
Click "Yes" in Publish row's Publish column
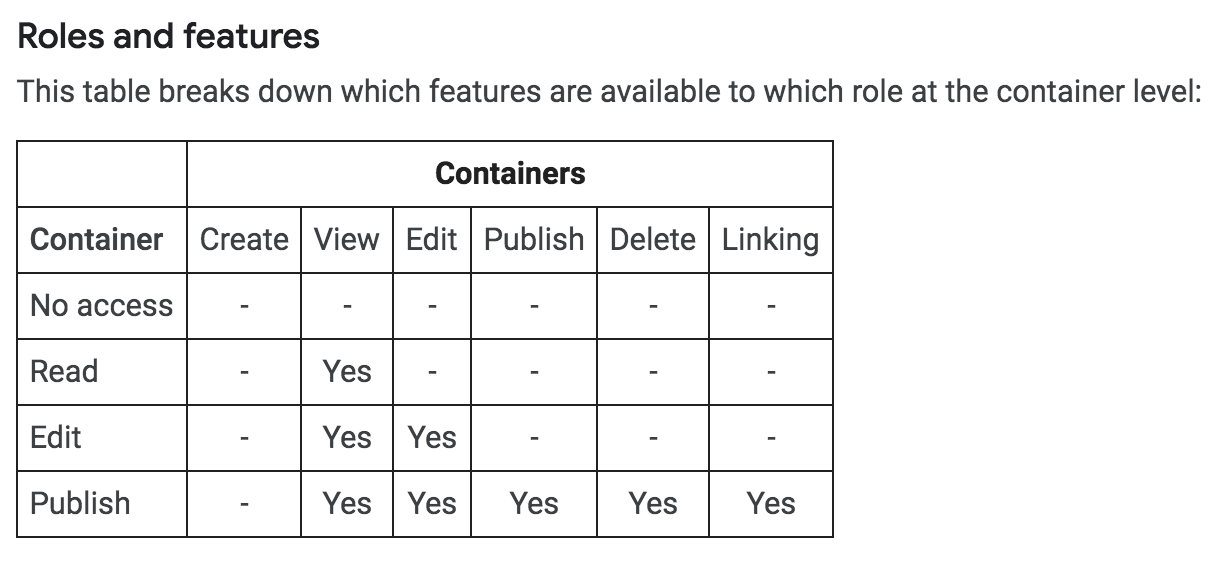coord(534,503)
